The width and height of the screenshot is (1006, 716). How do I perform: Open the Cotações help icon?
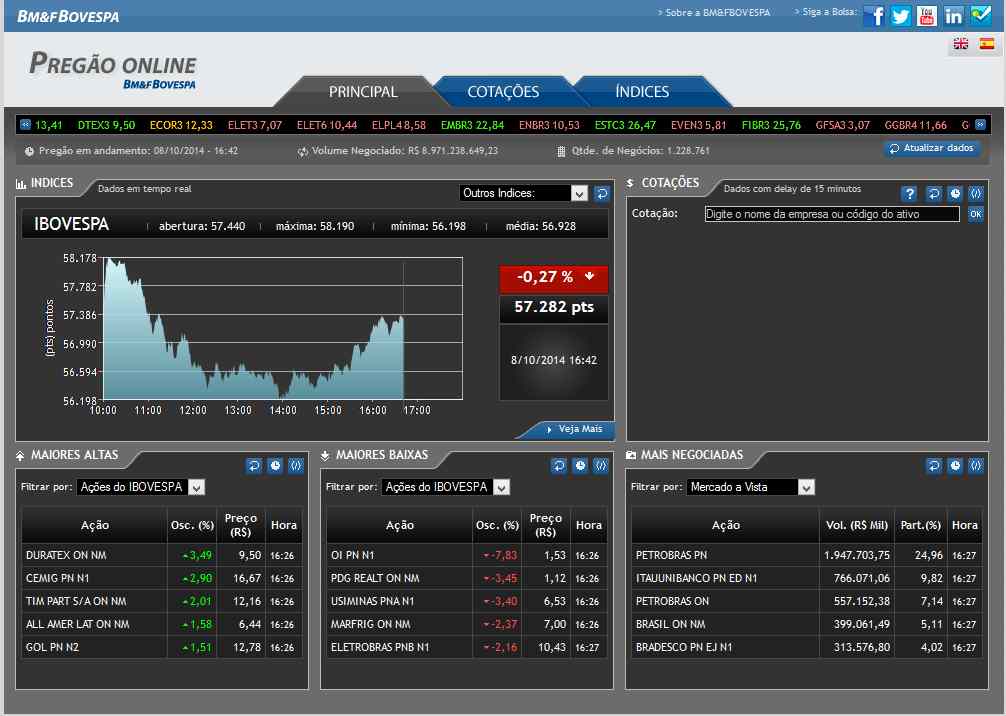(x=908, y=194)
